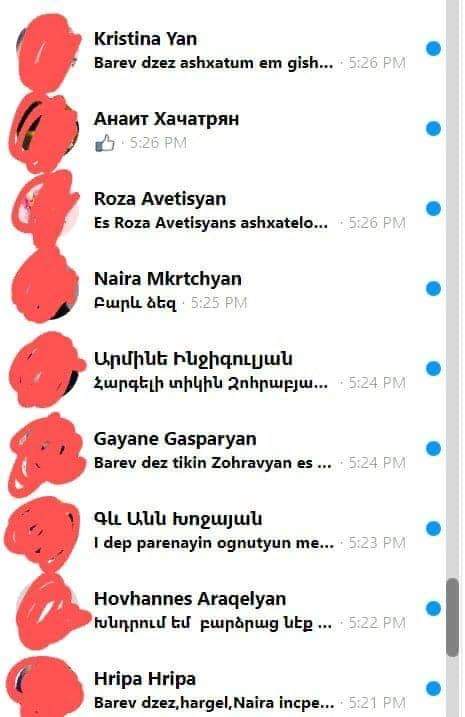465x717 pixels.
Task: Open message preview 'I dep parenayin ognutyun'
Action: [214, 543]
